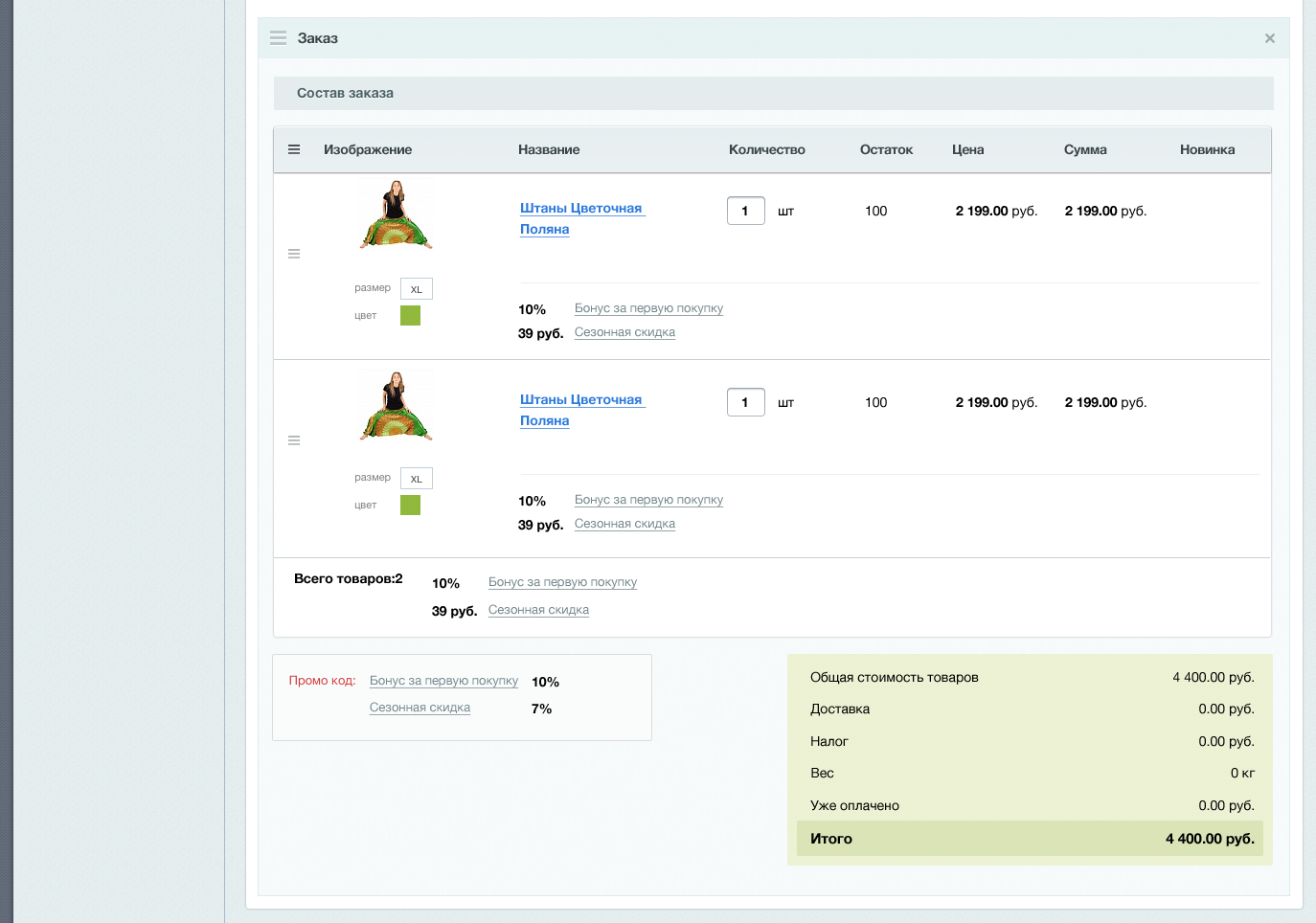Open Сезонная скидка link under first product
1316x923 pixels.
pyautogui.click(x=624, y=332)
